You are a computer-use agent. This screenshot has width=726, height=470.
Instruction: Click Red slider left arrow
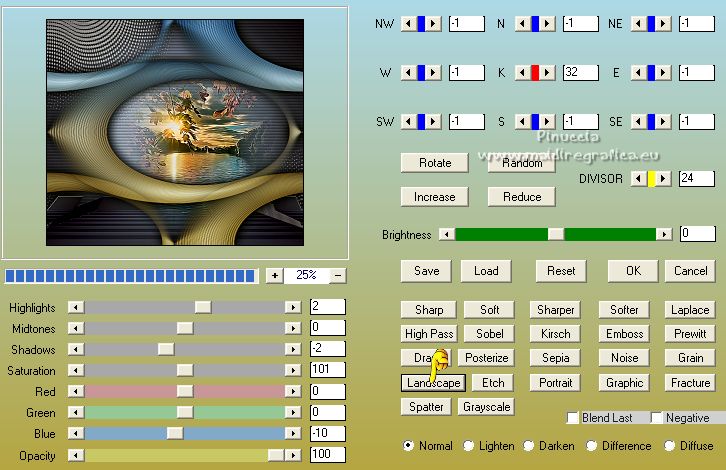[76, 391]
